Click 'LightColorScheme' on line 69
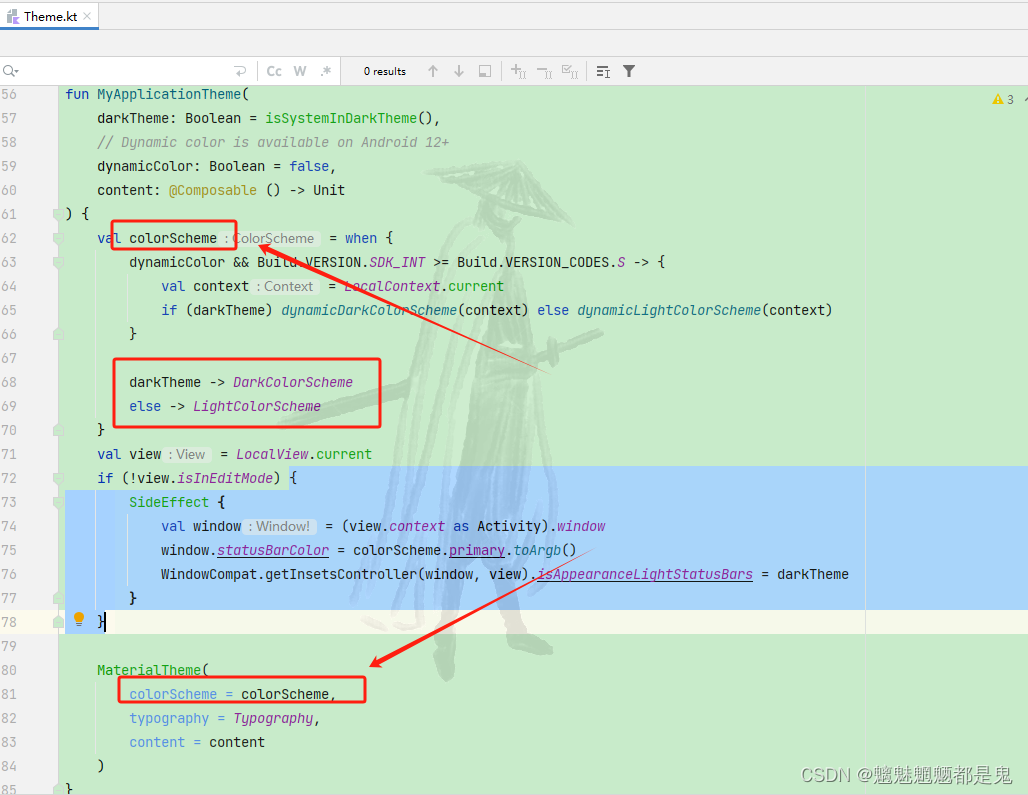1028x795 pixels. point(256,406)
